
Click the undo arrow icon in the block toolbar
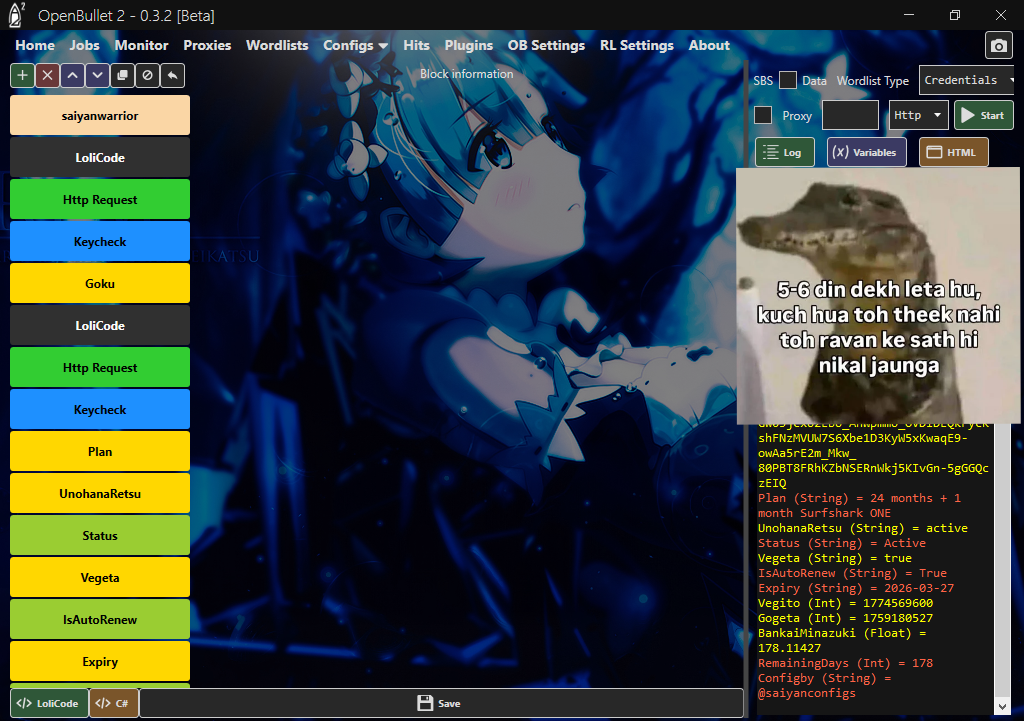172,75
